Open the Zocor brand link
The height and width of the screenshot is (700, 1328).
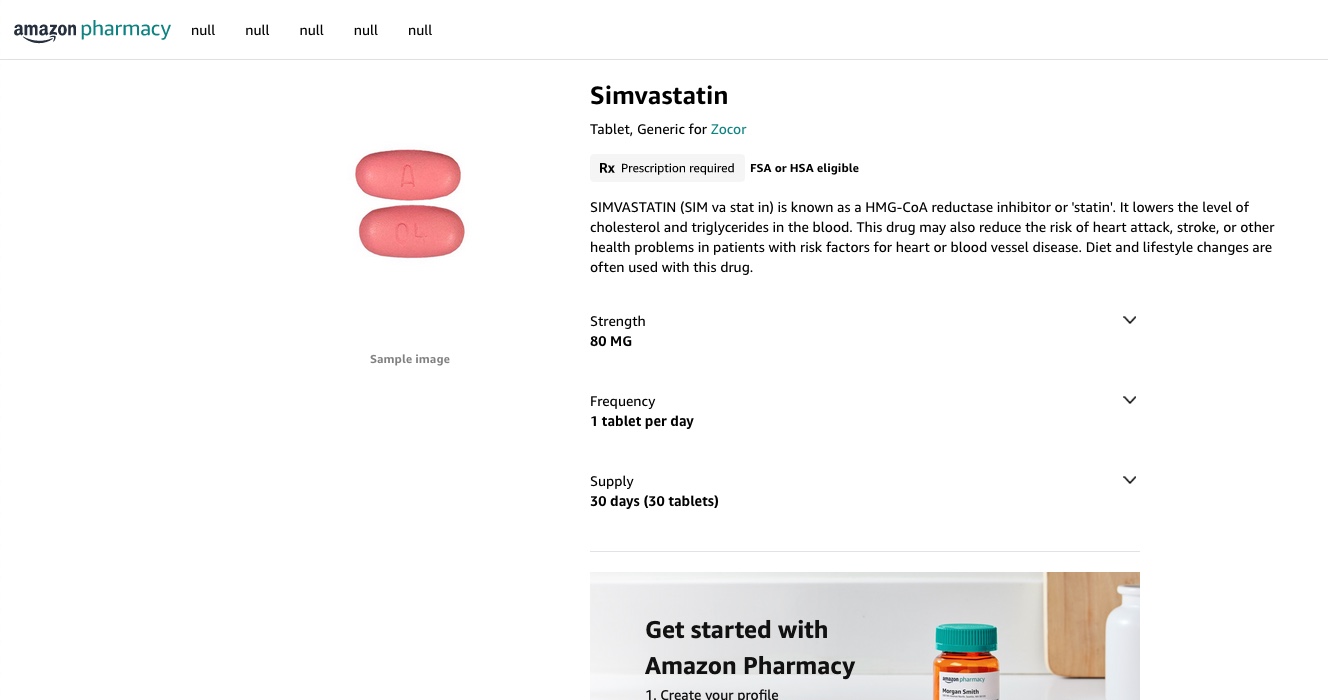click(x=728, y=129)
